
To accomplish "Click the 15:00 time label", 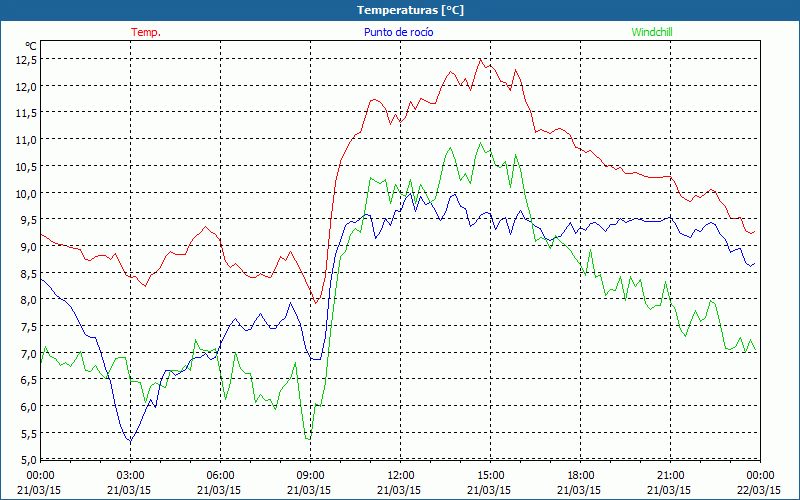I will (490, 476).
